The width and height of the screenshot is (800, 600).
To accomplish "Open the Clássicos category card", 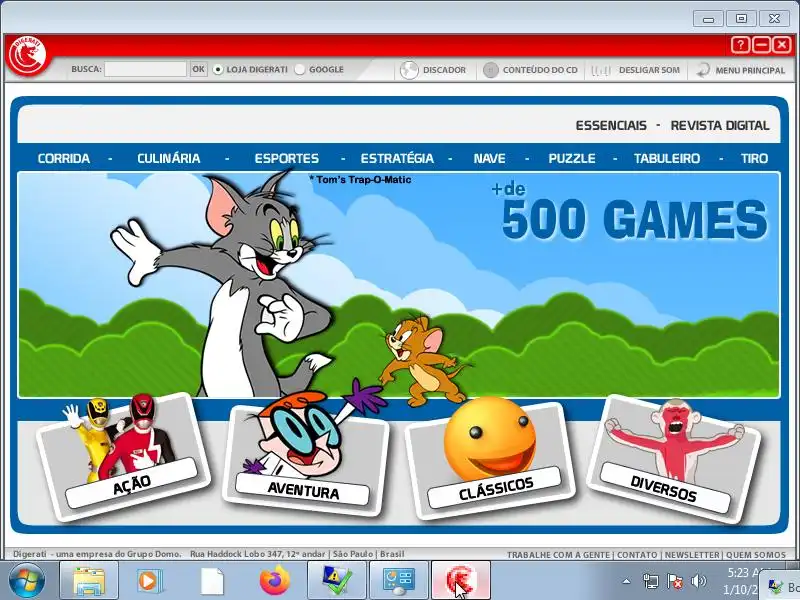I will (x=491, y=459).
